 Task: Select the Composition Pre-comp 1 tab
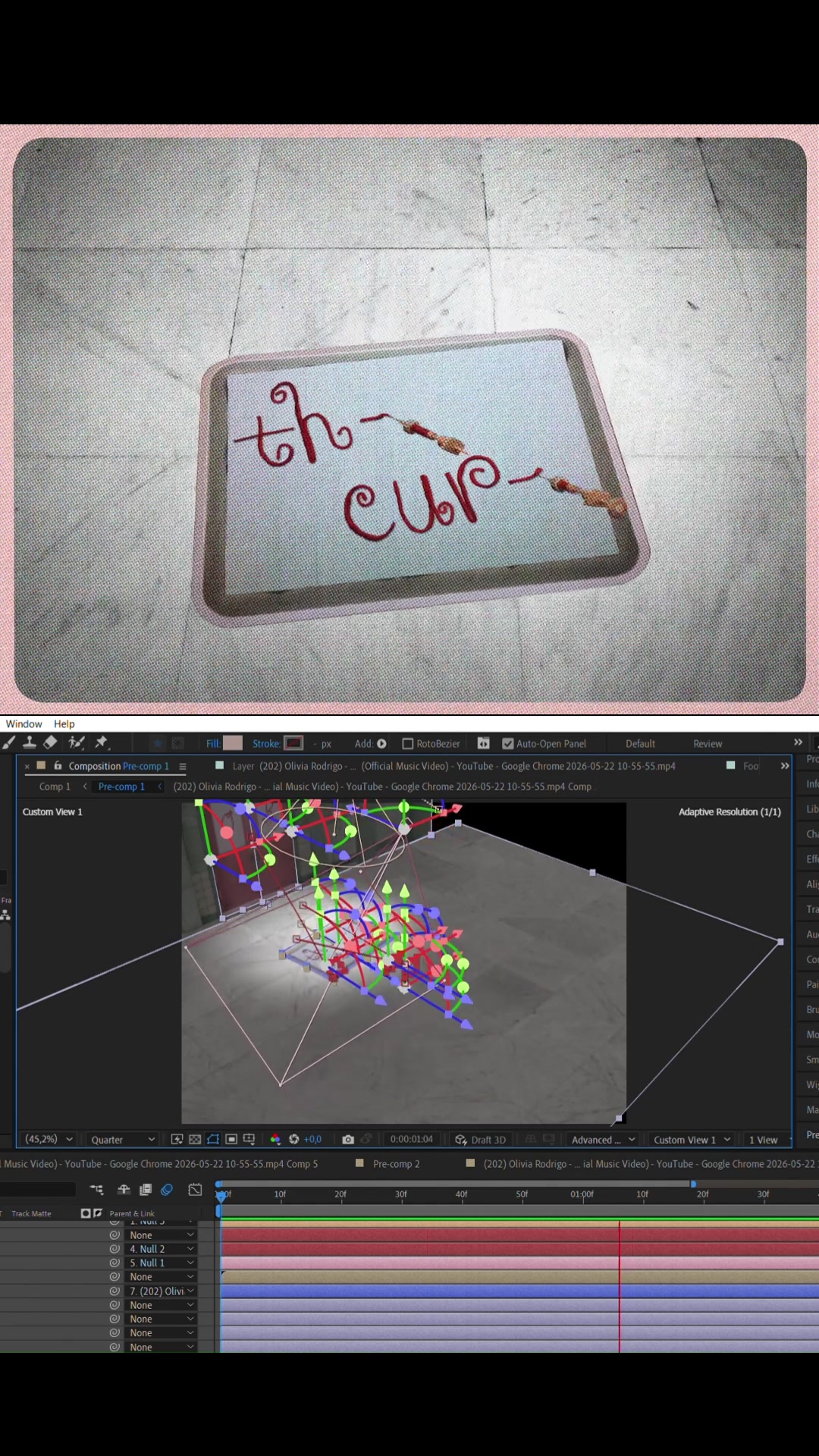119,766
